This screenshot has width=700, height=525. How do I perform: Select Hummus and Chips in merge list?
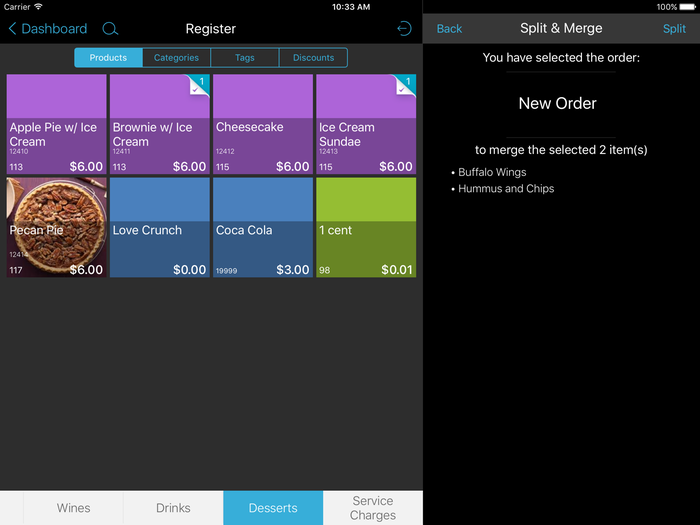[x=506, y=188]
